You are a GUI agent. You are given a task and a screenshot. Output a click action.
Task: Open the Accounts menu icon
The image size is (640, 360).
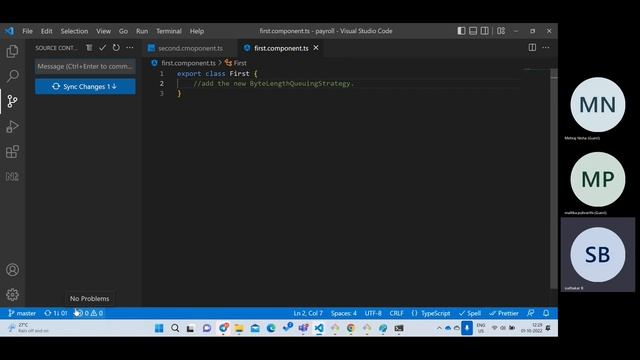[x=12, y=270]
